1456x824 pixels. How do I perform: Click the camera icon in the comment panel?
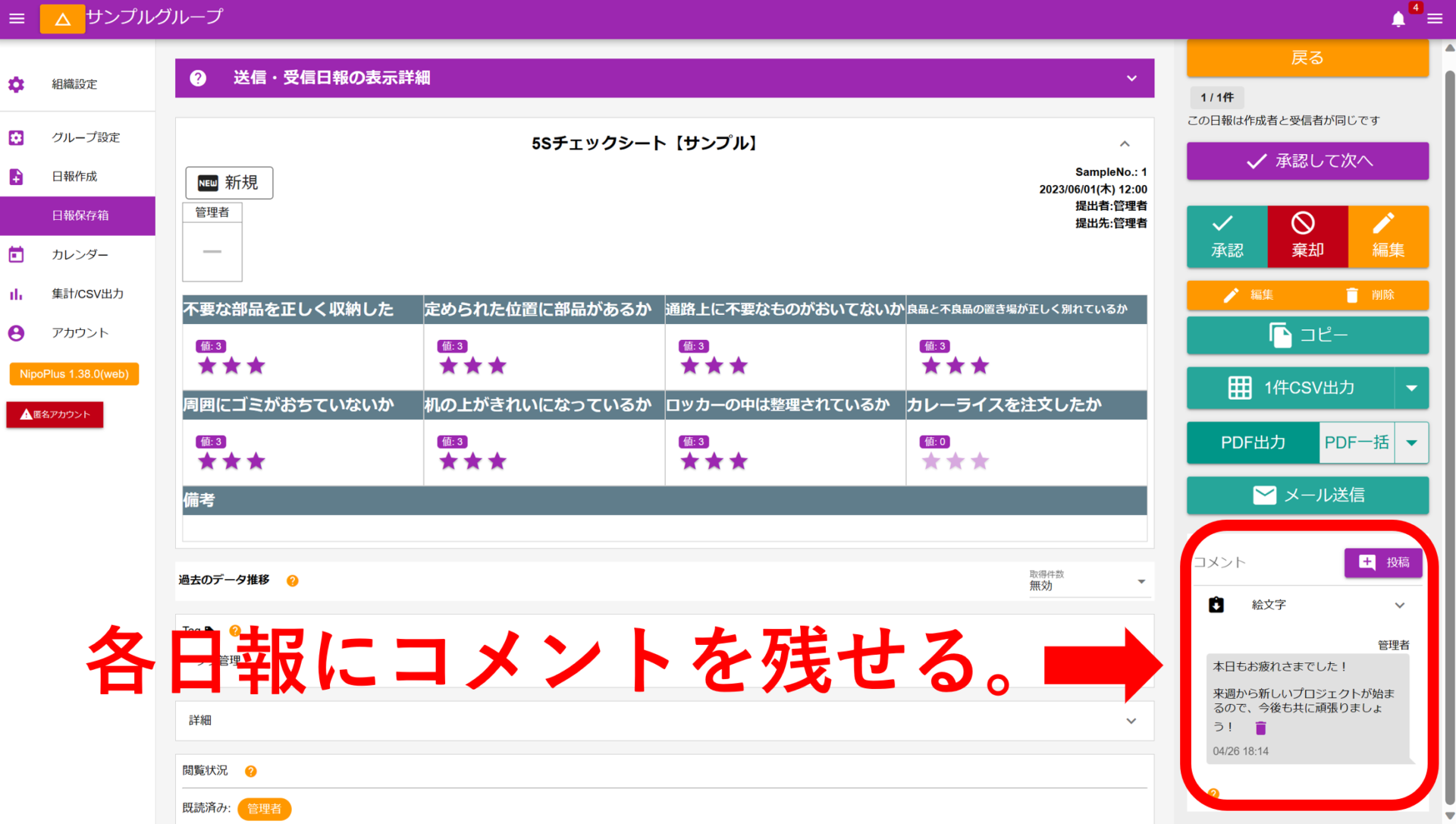coord(1216,605)
